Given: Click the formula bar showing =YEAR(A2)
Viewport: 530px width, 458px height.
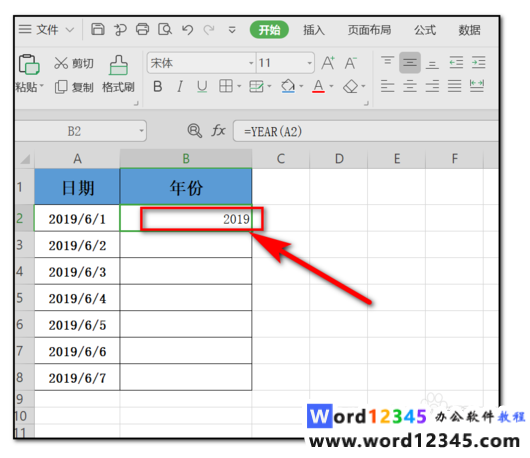Looking at the screenshot, I should tap(366, 131).
